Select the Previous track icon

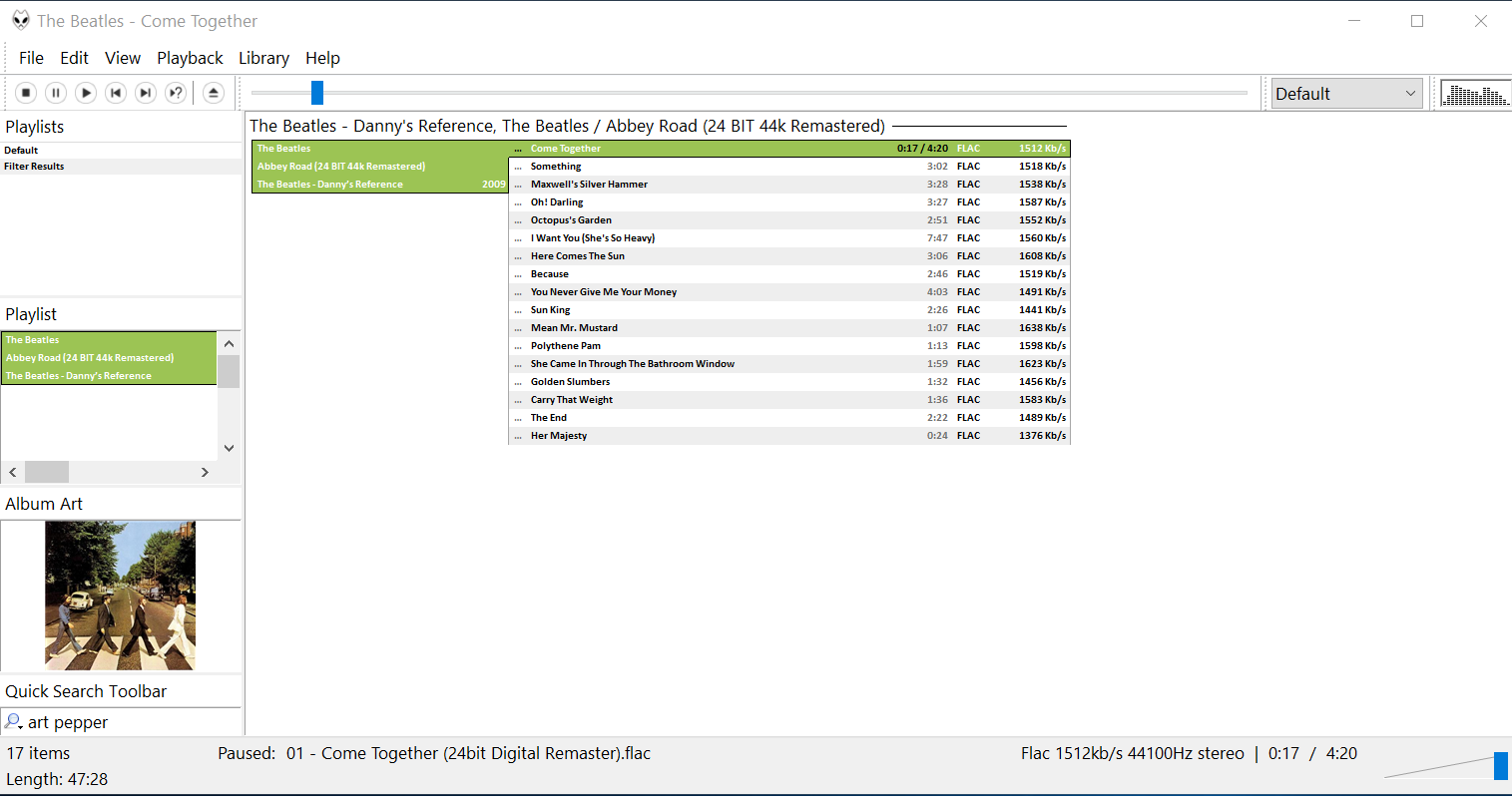coord(116,92)
